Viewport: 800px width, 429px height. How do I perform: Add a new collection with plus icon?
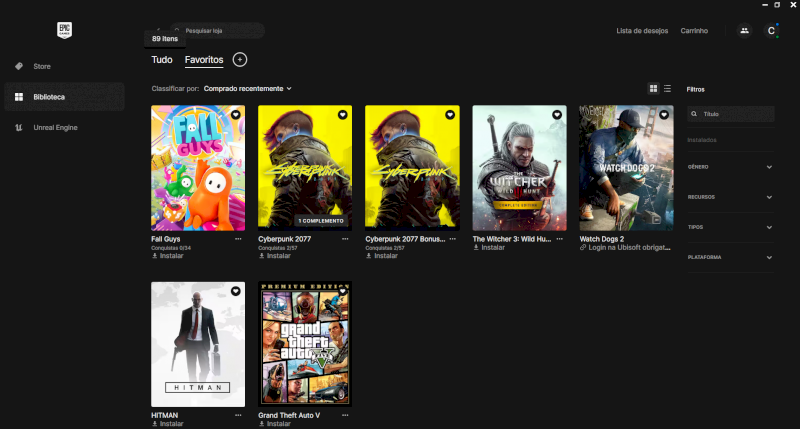(240, 60)
